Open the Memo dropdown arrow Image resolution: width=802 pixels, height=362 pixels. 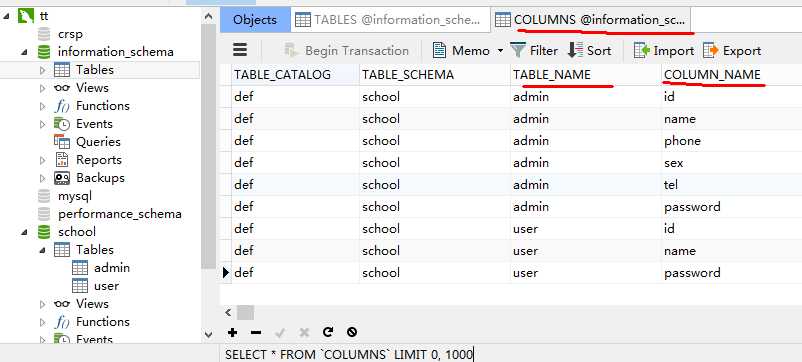[x=500, y=51]
